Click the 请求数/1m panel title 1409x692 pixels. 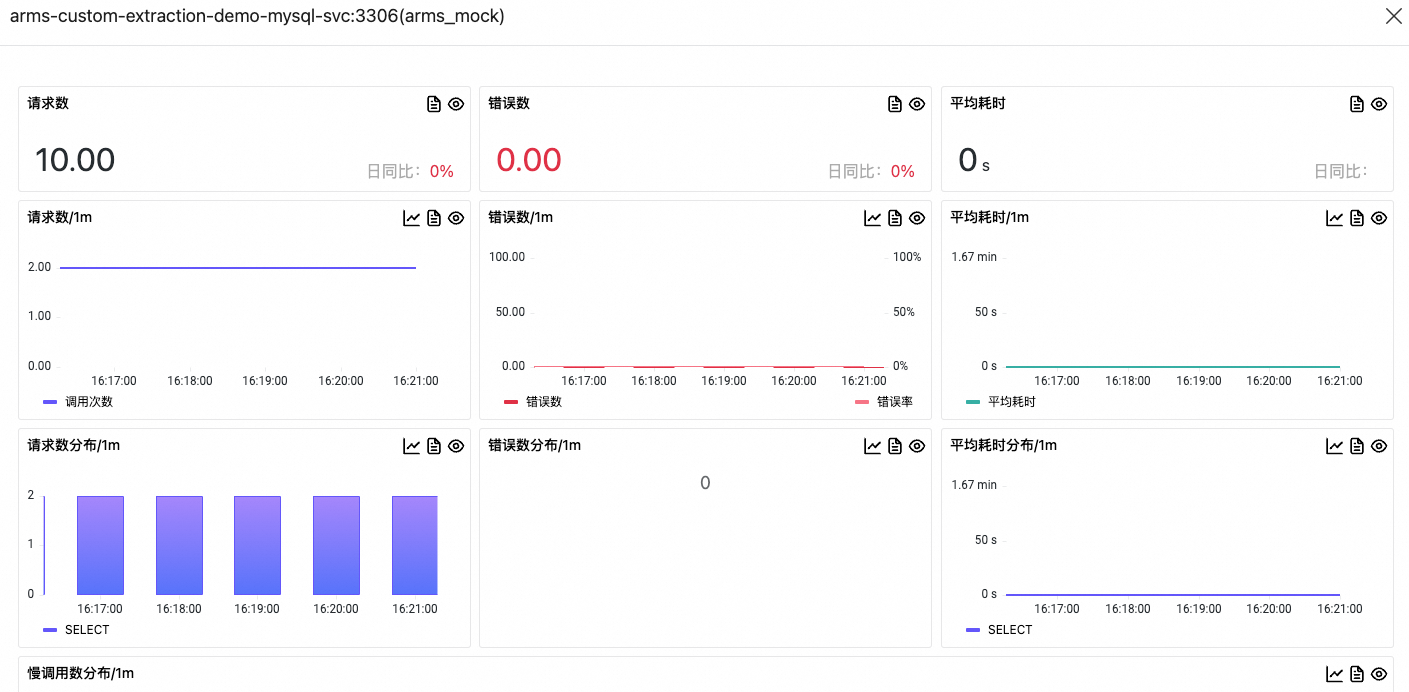60,217
